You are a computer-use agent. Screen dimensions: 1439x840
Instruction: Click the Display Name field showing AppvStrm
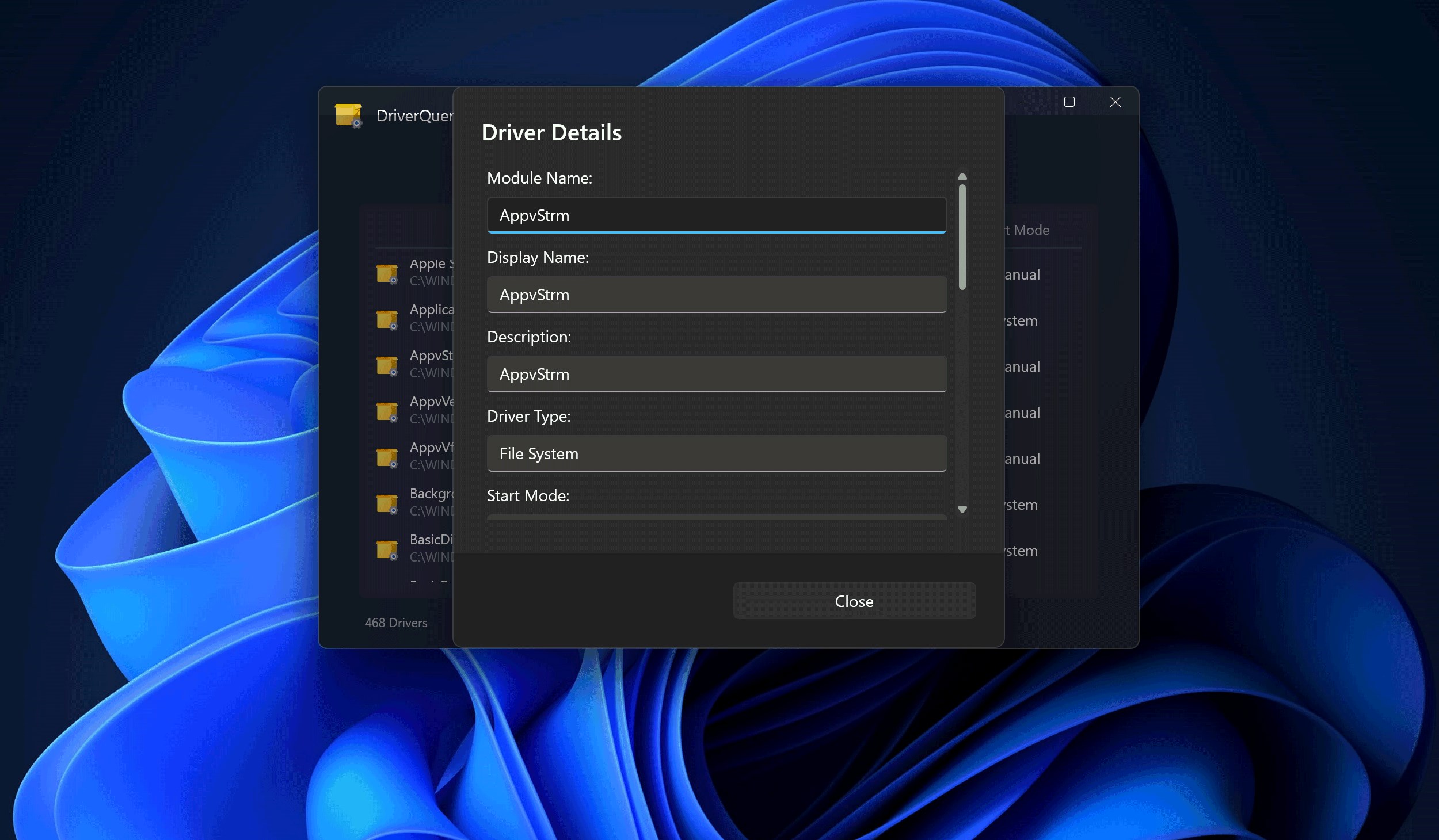coord(717,295)
